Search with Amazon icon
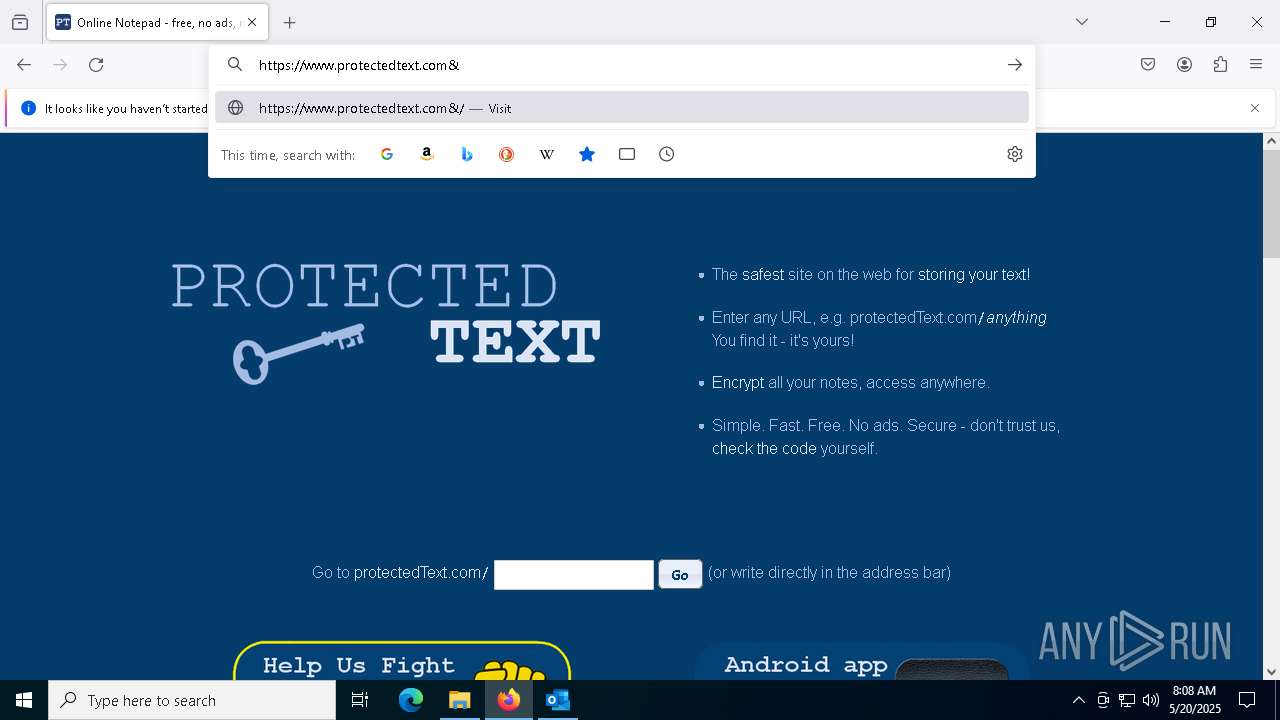 [427, 154]
